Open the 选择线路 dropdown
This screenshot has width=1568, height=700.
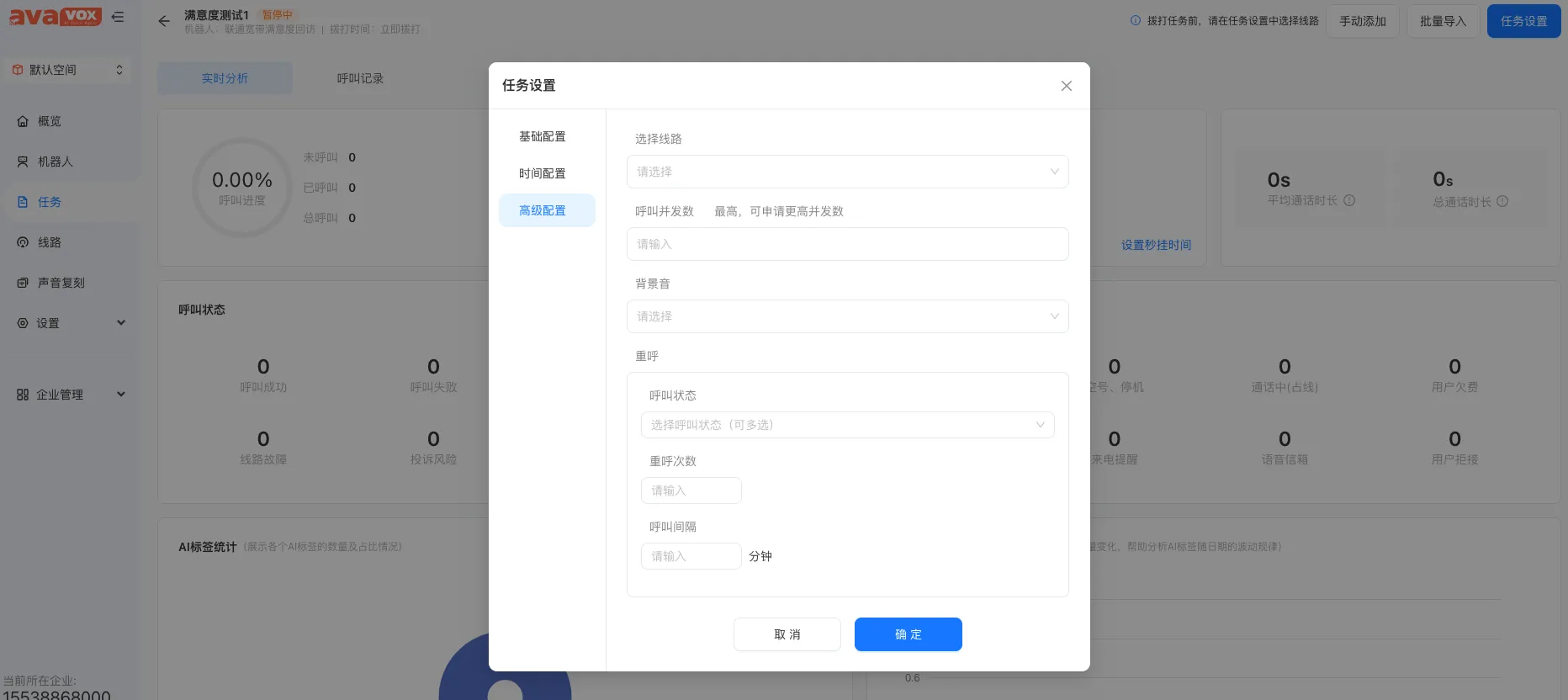coord(847,172)
